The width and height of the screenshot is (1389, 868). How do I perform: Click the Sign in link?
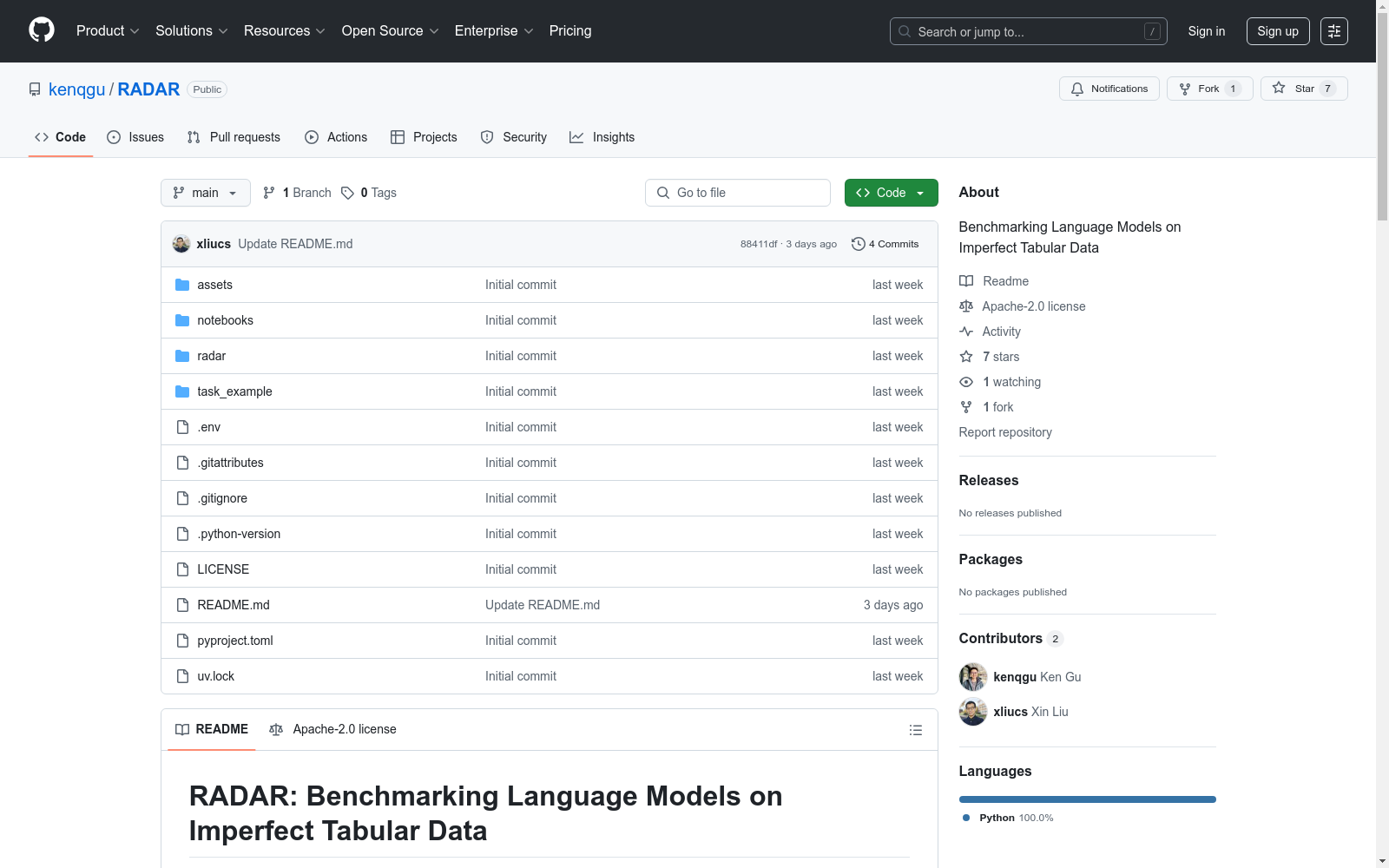click(x=1207, y=31)
